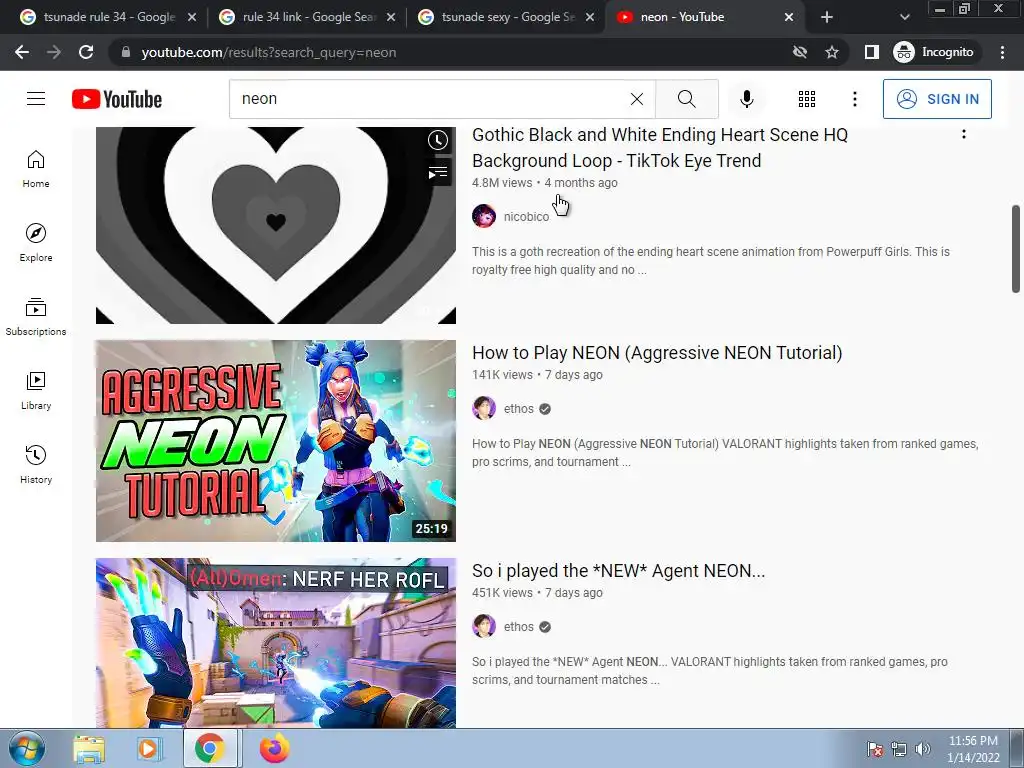Open a new browser tab
The image size is (1024, 768).
point(827,17)
